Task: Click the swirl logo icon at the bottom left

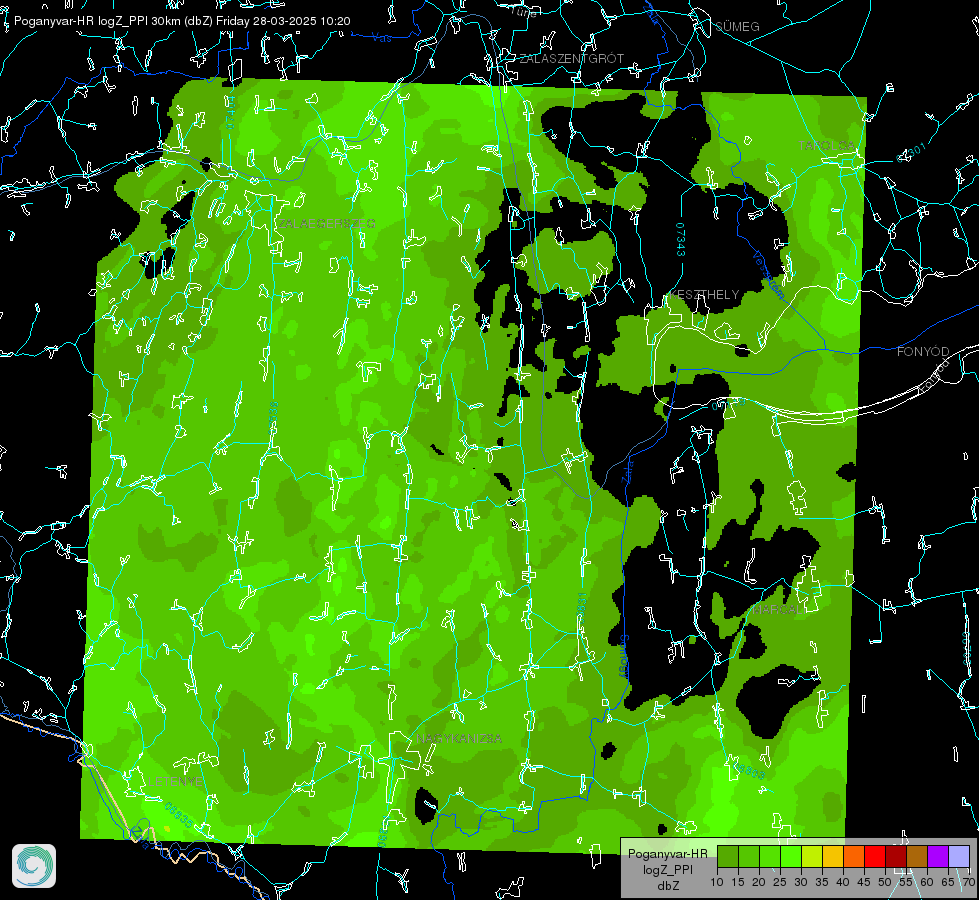Action: point(34,866)
